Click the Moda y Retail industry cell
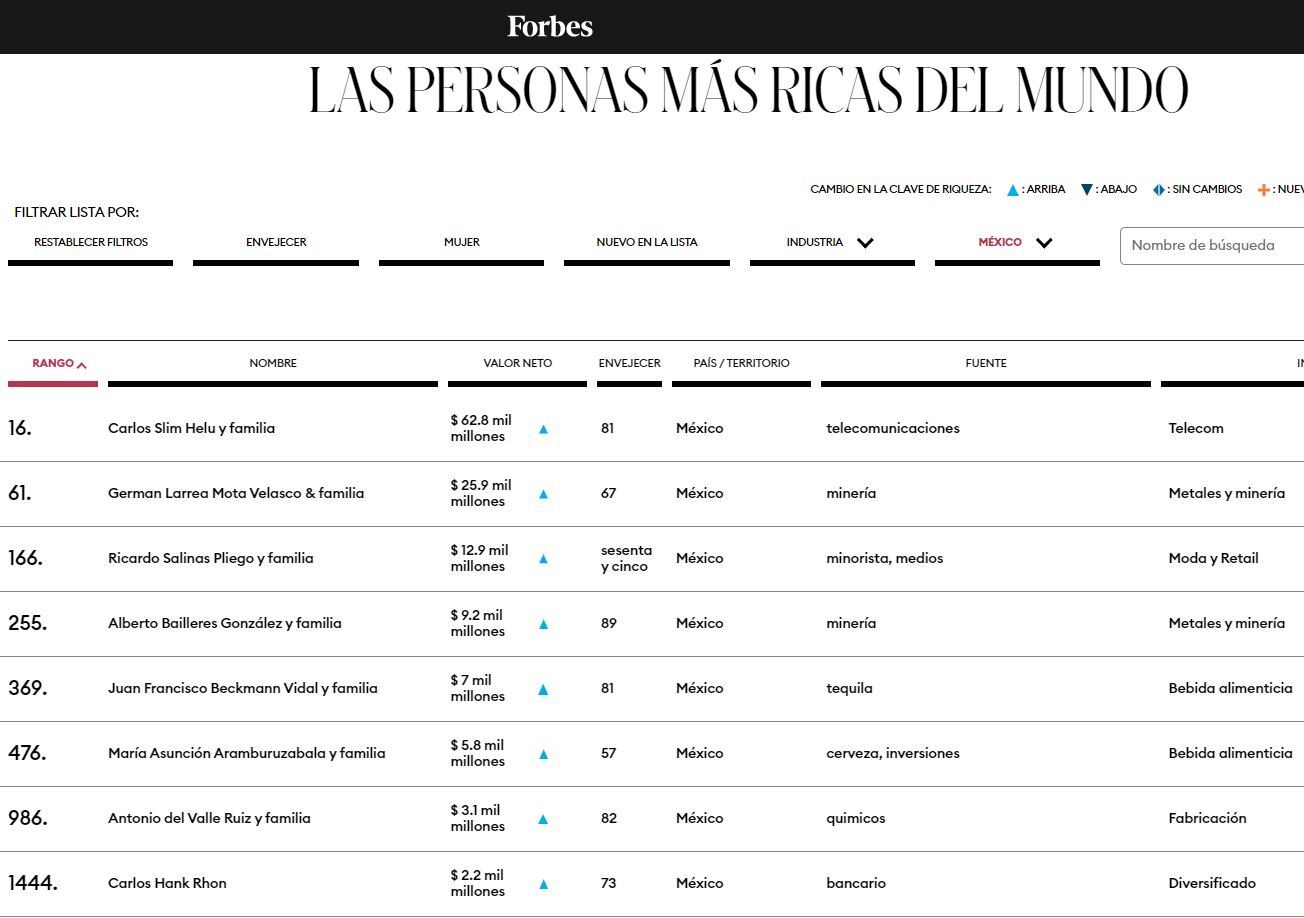The image size is (1304, 918). click(x=1214, y=558)
